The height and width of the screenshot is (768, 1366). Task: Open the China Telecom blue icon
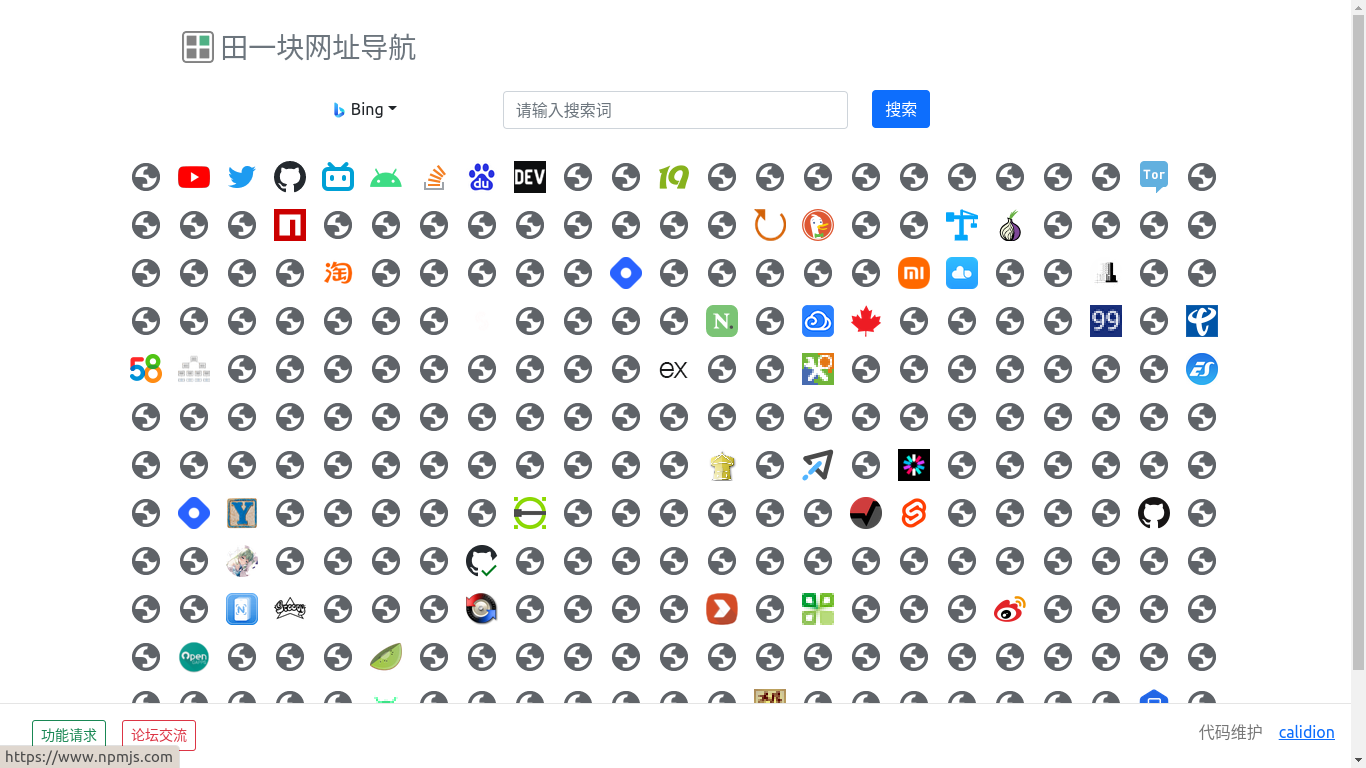tap(1202, 321)
